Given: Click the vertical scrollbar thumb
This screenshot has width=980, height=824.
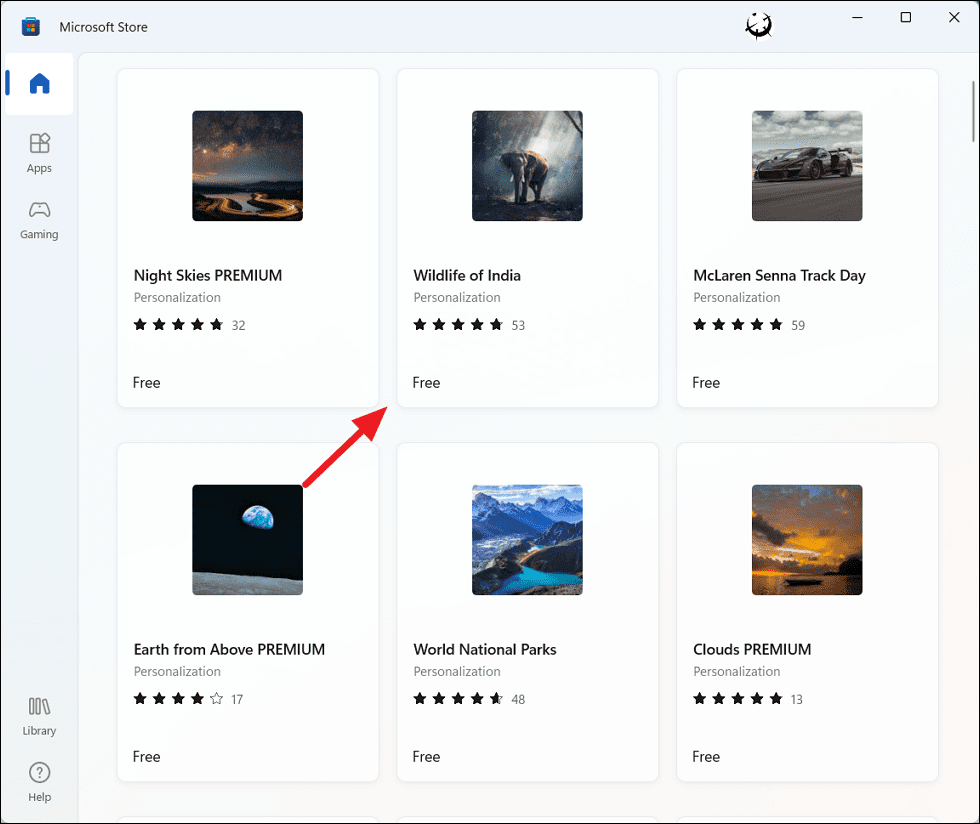Looking at the screenshot, I should point(973,111).
